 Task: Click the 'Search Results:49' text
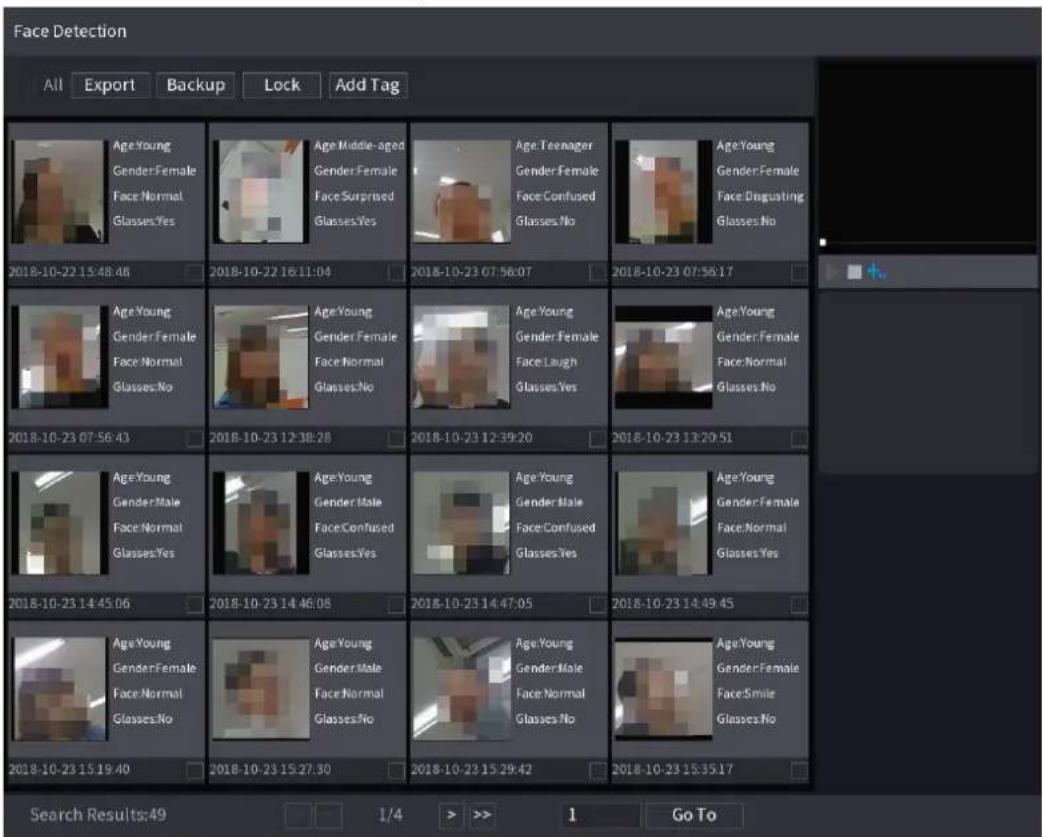[x=98, y=814]
